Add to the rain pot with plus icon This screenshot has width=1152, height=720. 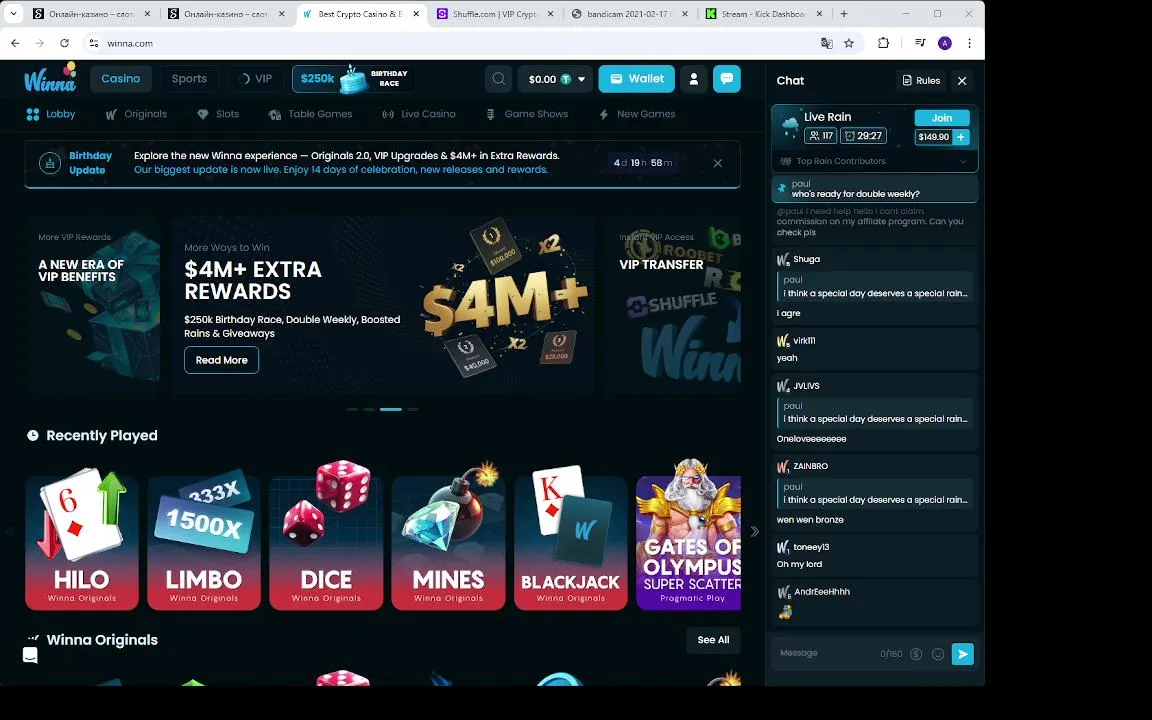pos(960,137)
